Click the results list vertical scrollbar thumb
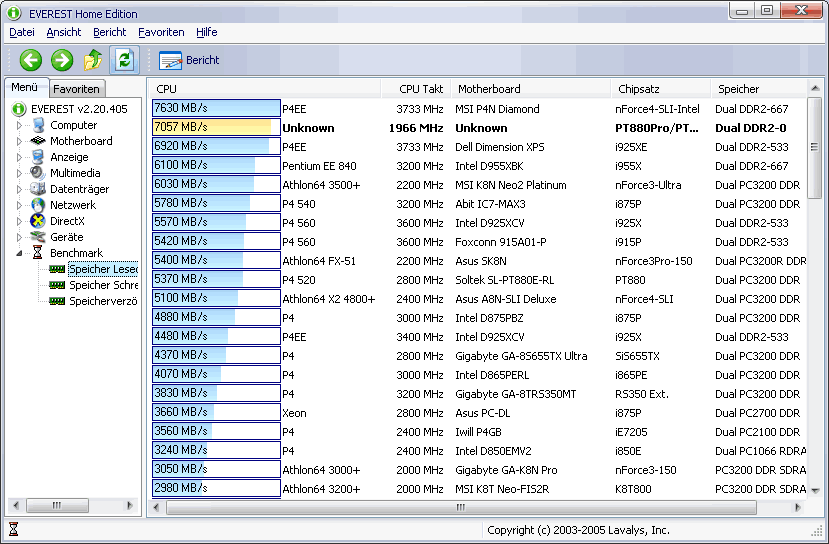Screen dimensions: 829x544 click(815, 147)
